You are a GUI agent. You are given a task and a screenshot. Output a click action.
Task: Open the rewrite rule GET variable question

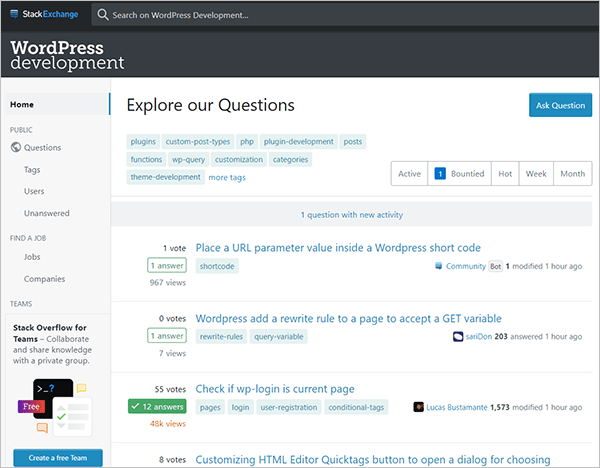(348, 319)
